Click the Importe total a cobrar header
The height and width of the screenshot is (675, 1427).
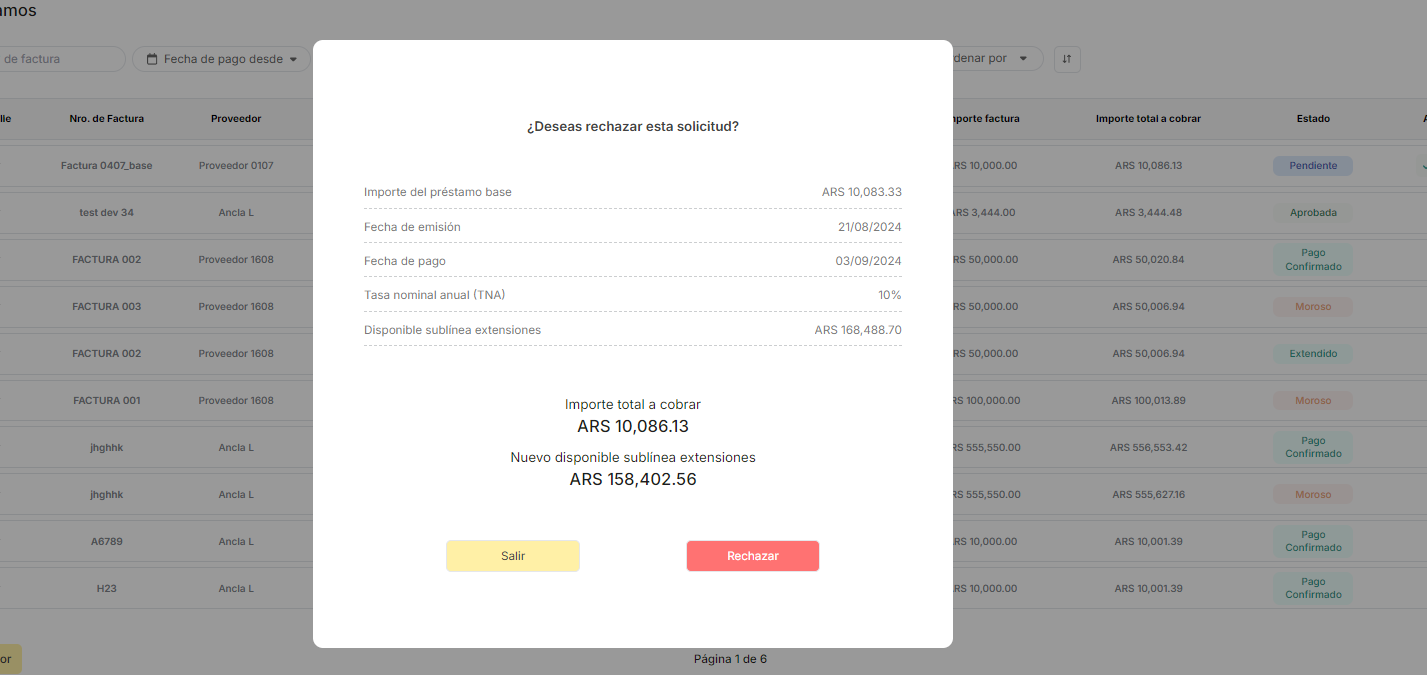tap(1148, 118)
